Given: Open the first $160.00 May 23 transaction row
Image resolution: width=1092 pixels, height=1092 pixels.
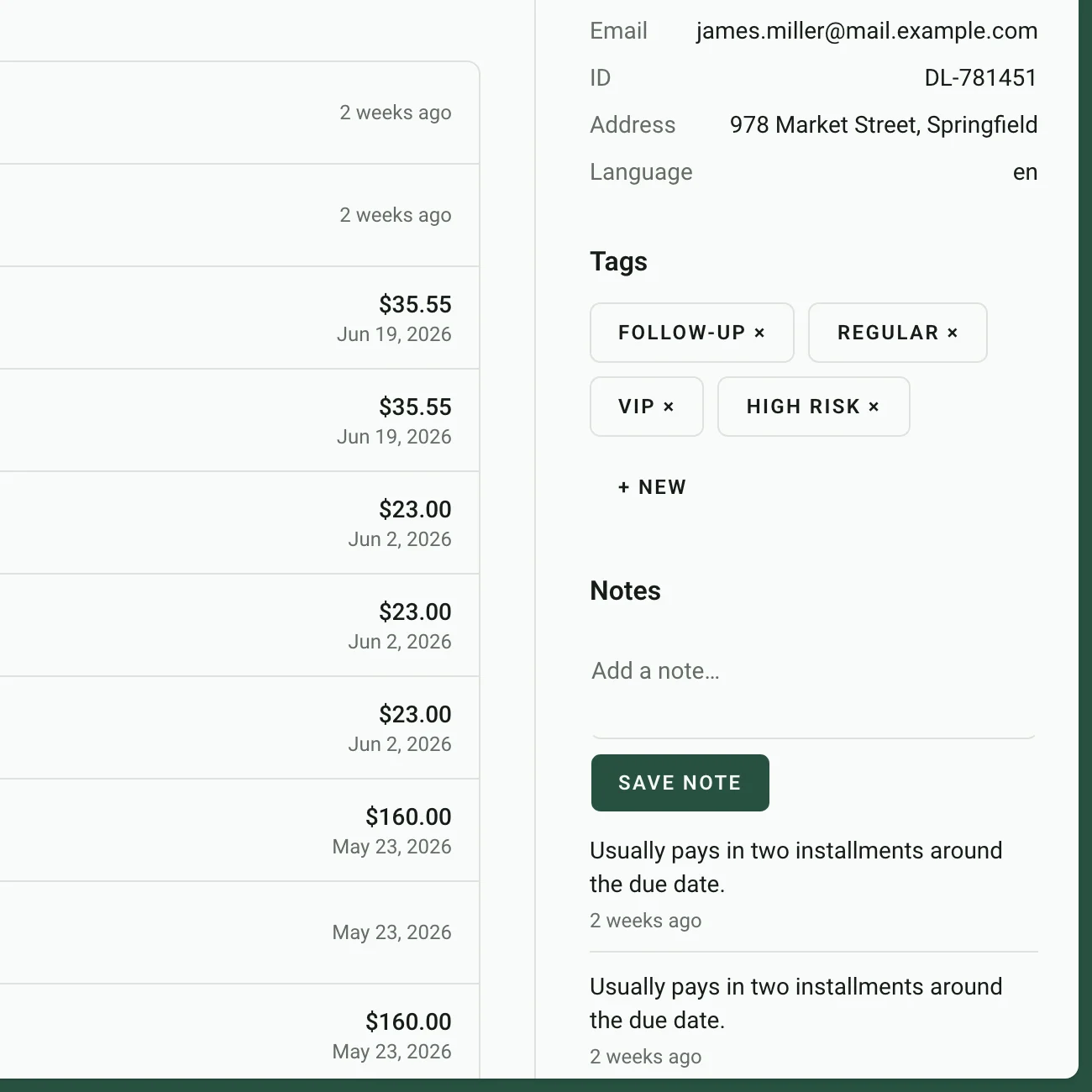Looking at the screenshot, I should click(x=239, y=831).
